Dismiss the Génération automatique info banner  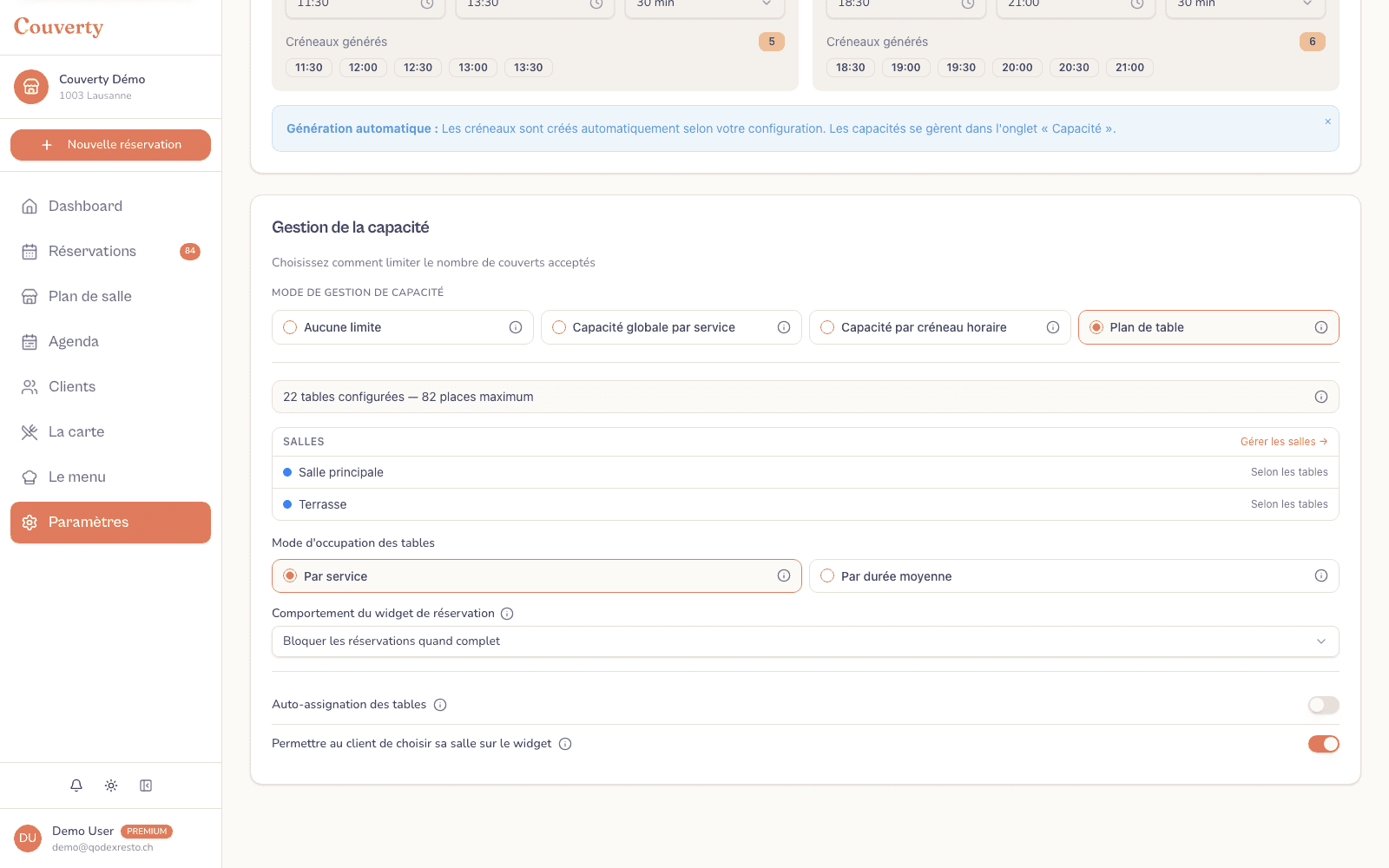[1327, 122]
